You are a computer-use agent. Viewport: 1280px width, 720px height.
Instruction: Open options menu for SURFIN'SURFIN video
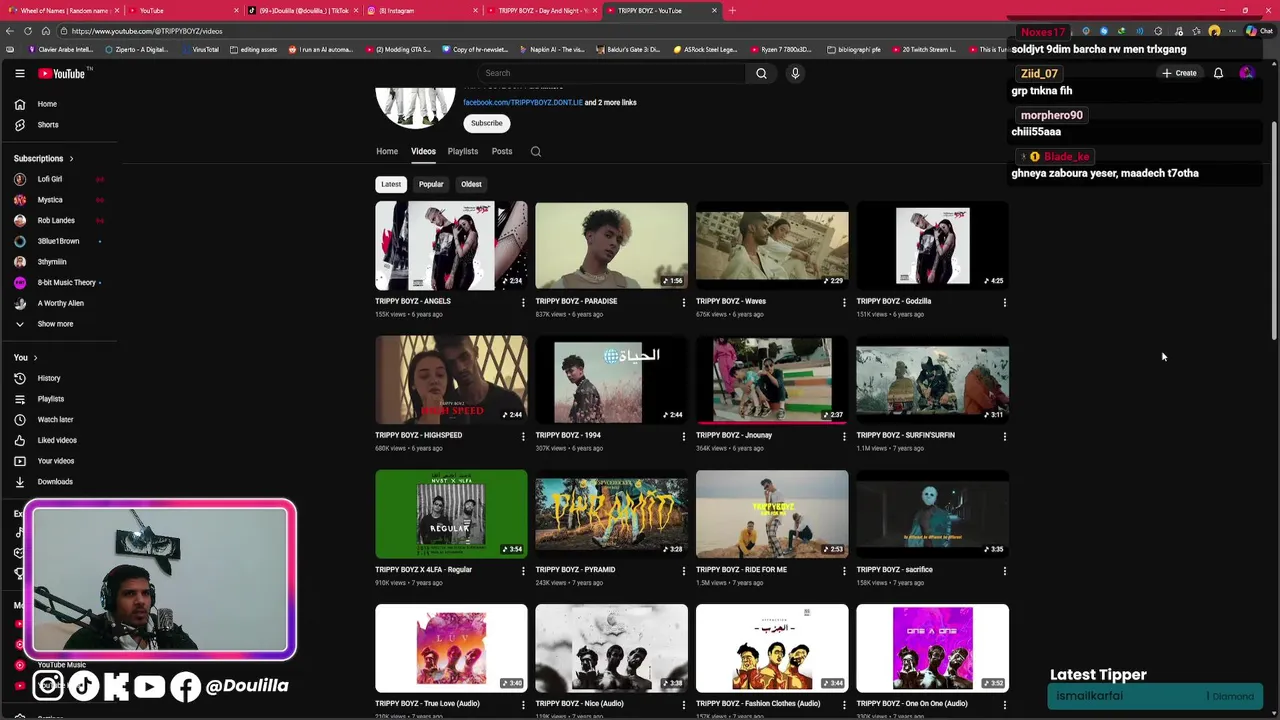pyautogui.click(x=1005, y=436)
